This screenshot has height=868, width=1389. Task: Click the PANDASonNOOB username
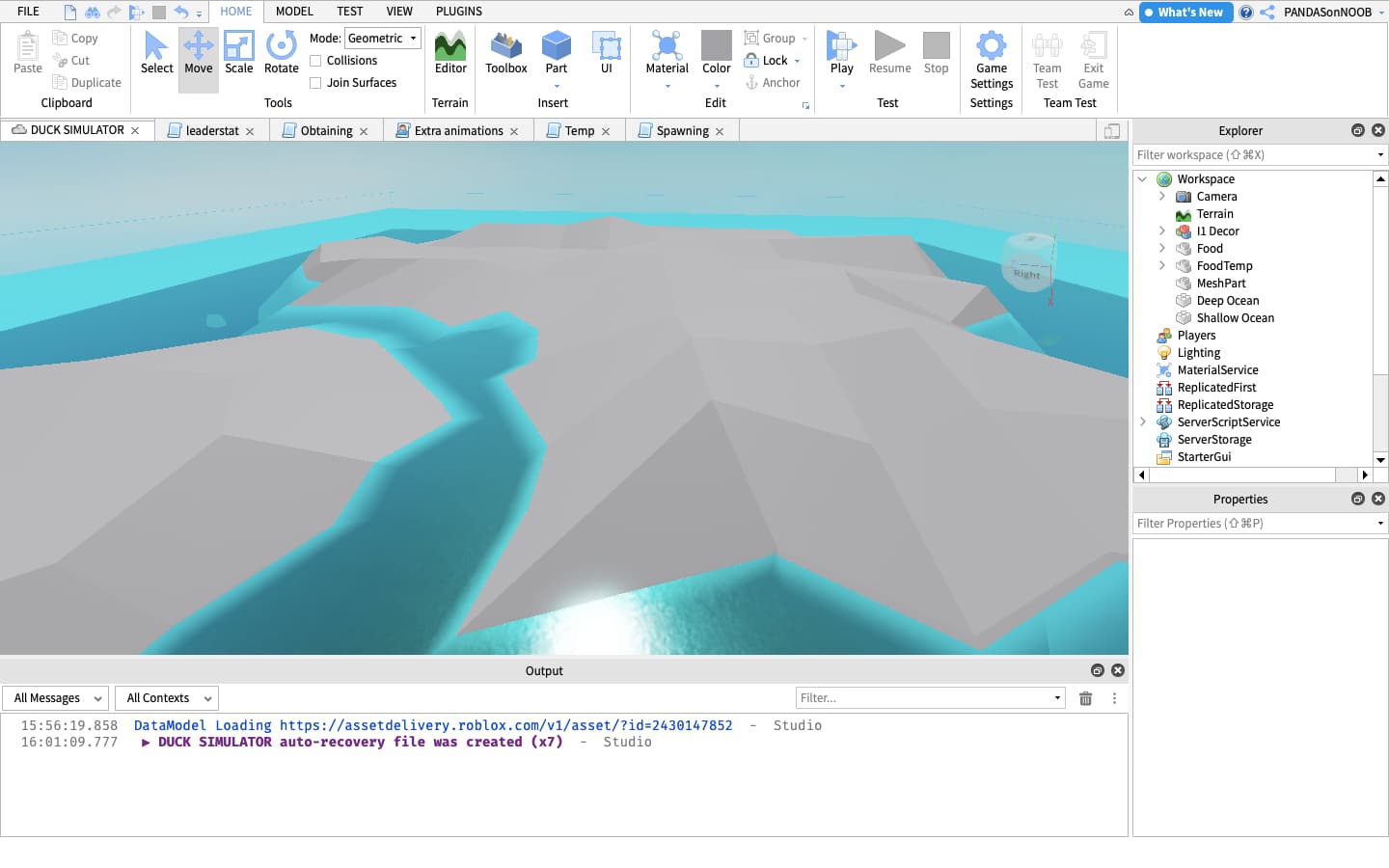tap(1327, 13)
